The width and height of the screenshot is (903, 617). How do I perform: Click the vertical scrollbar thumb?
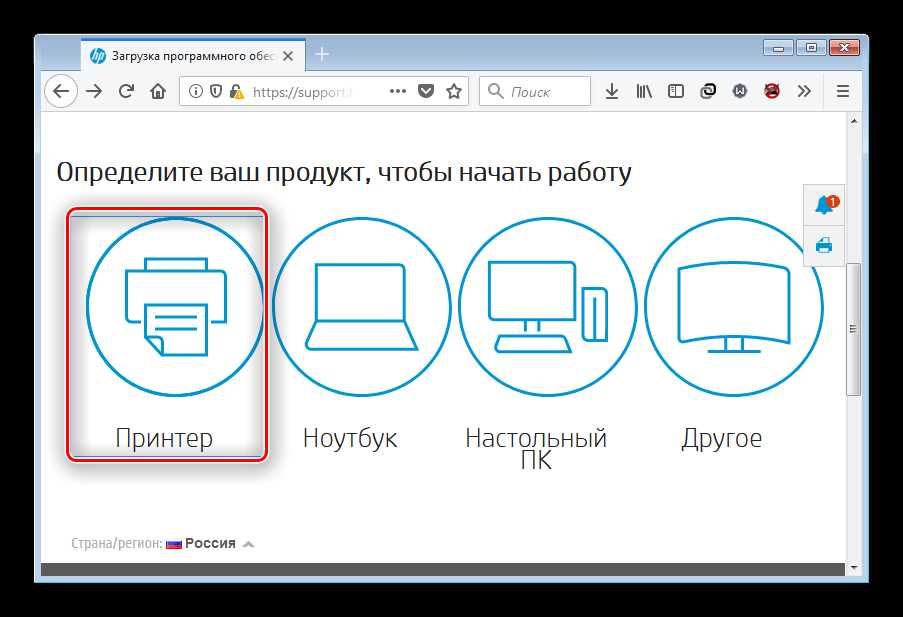click(x=853, y=329)
